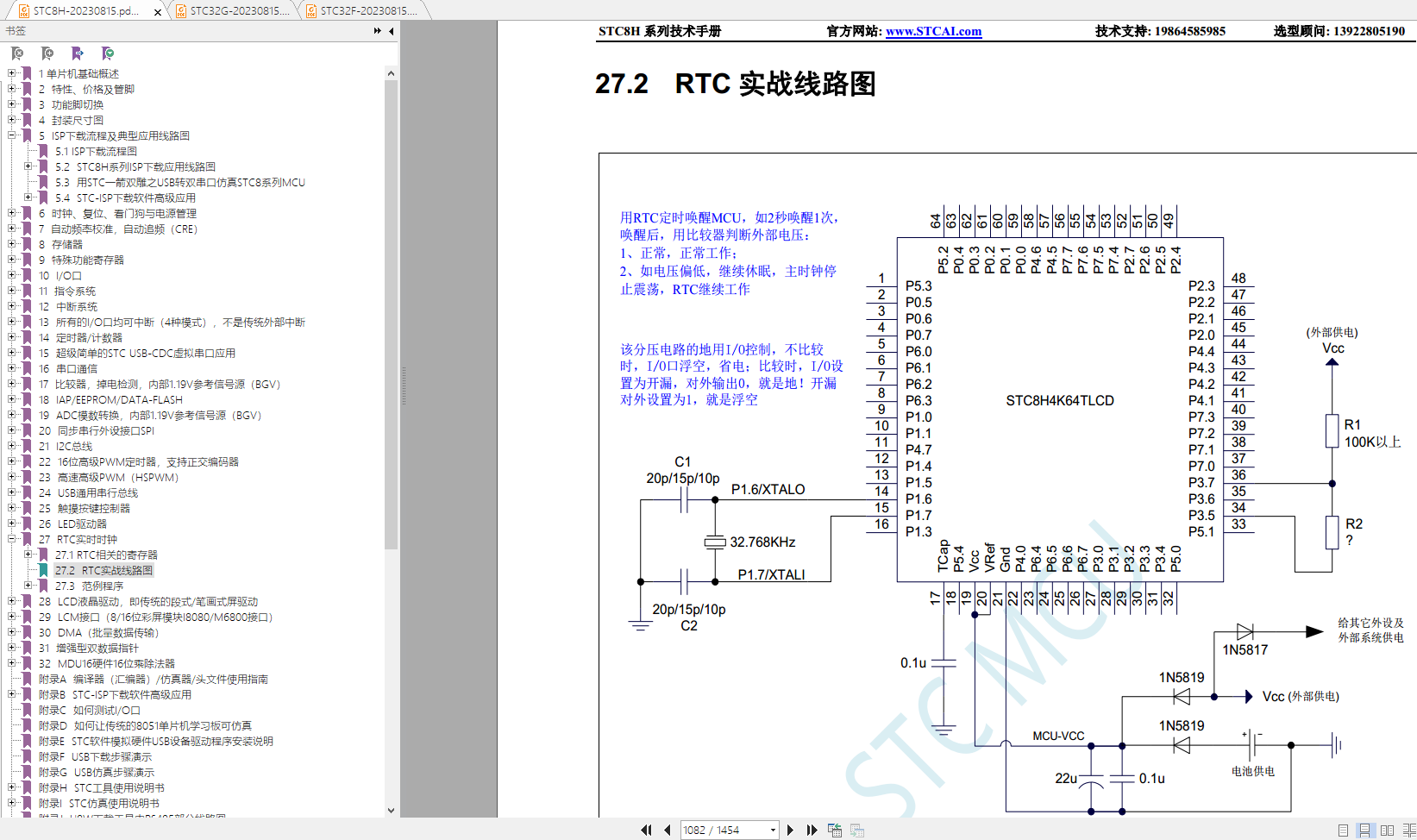Open bookmark 12 中断系统

pyautogui.click(x=67, y=306)
